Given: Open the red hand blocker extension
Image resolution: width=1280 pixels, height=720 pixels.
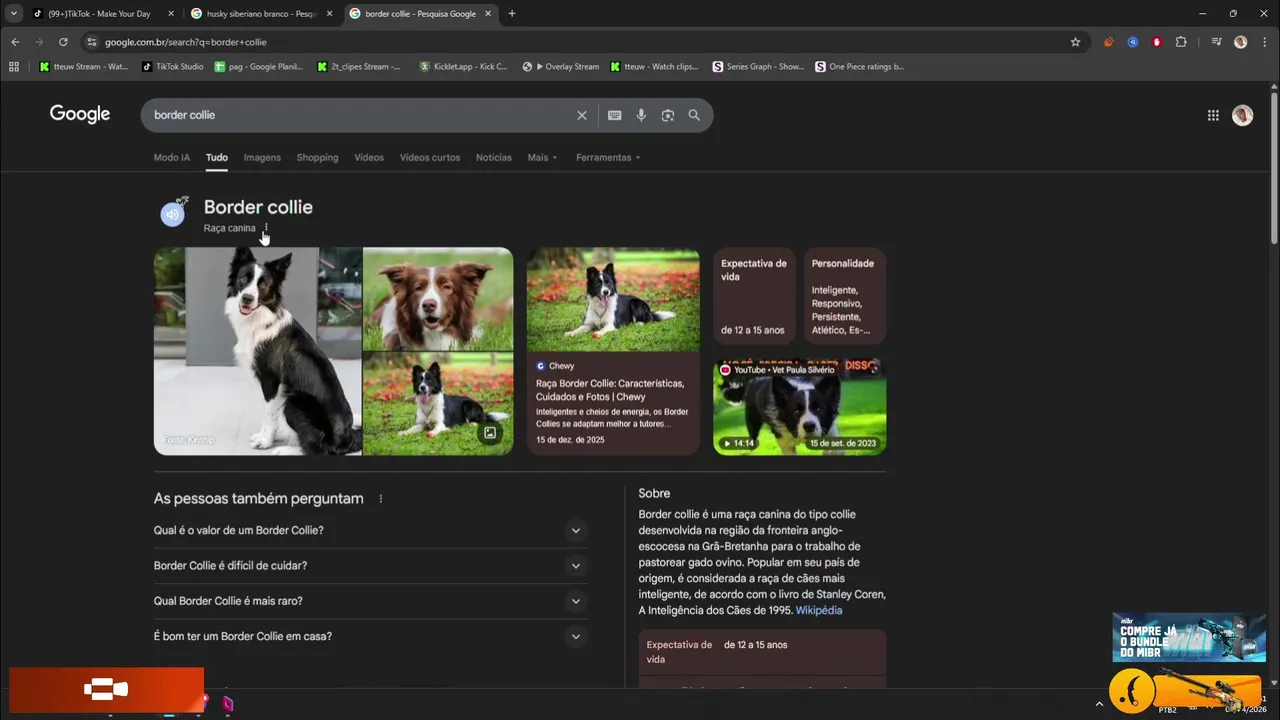Looking at the screenshot, I should click(x=1157, y=42).
